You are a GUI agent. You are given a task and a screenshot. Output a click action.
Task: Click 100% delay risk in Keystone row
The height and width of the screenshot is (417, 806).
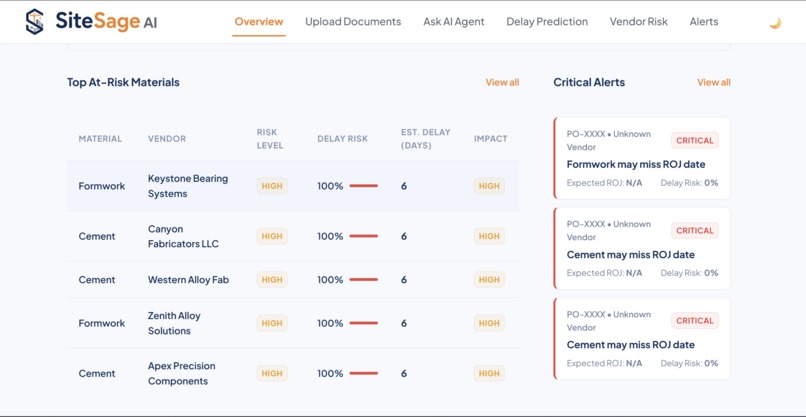click(x=330, y=186)
